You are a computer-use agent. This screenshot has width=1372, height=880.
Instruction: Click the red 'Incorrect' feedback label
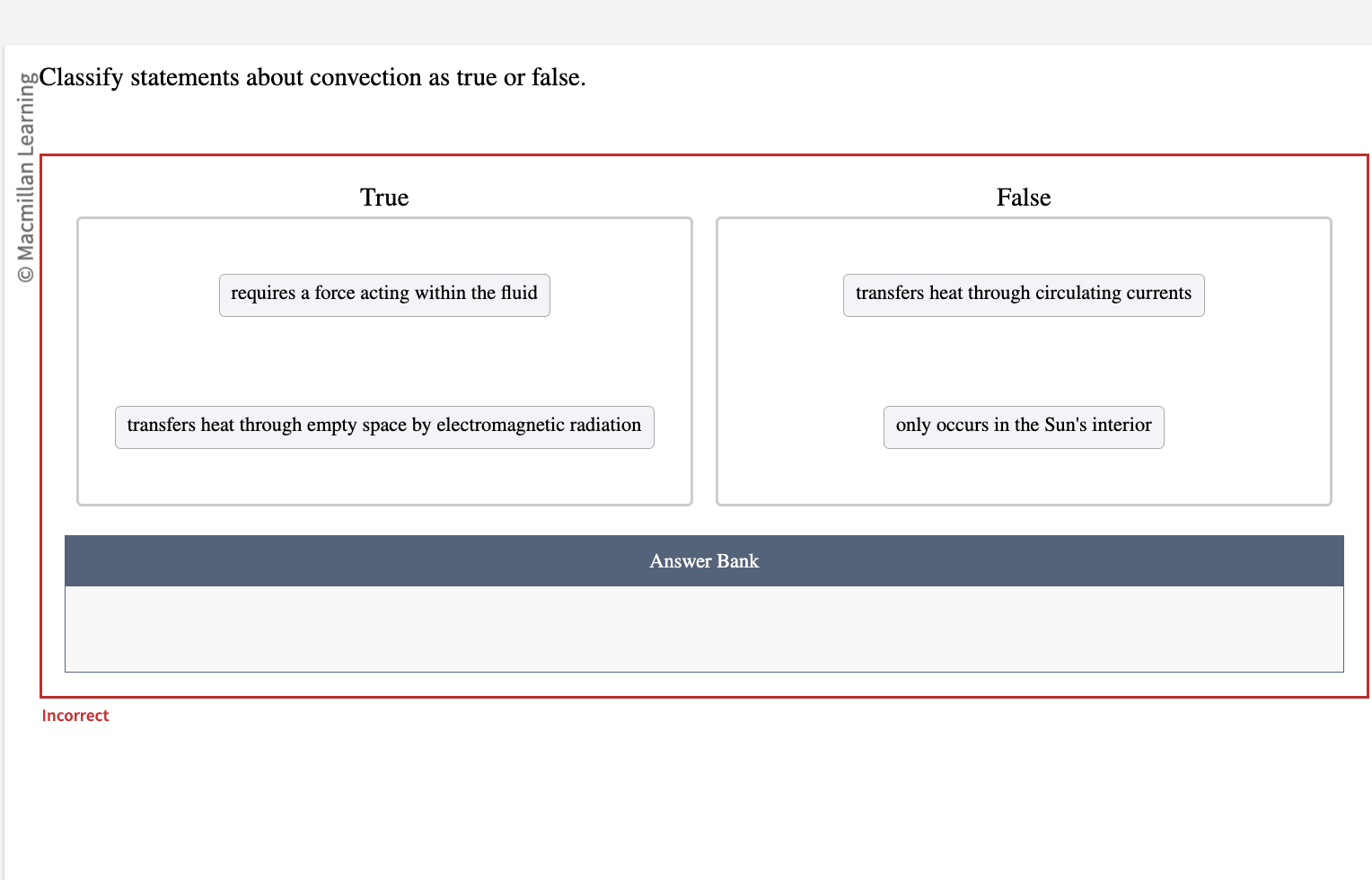tap(75, 715)
